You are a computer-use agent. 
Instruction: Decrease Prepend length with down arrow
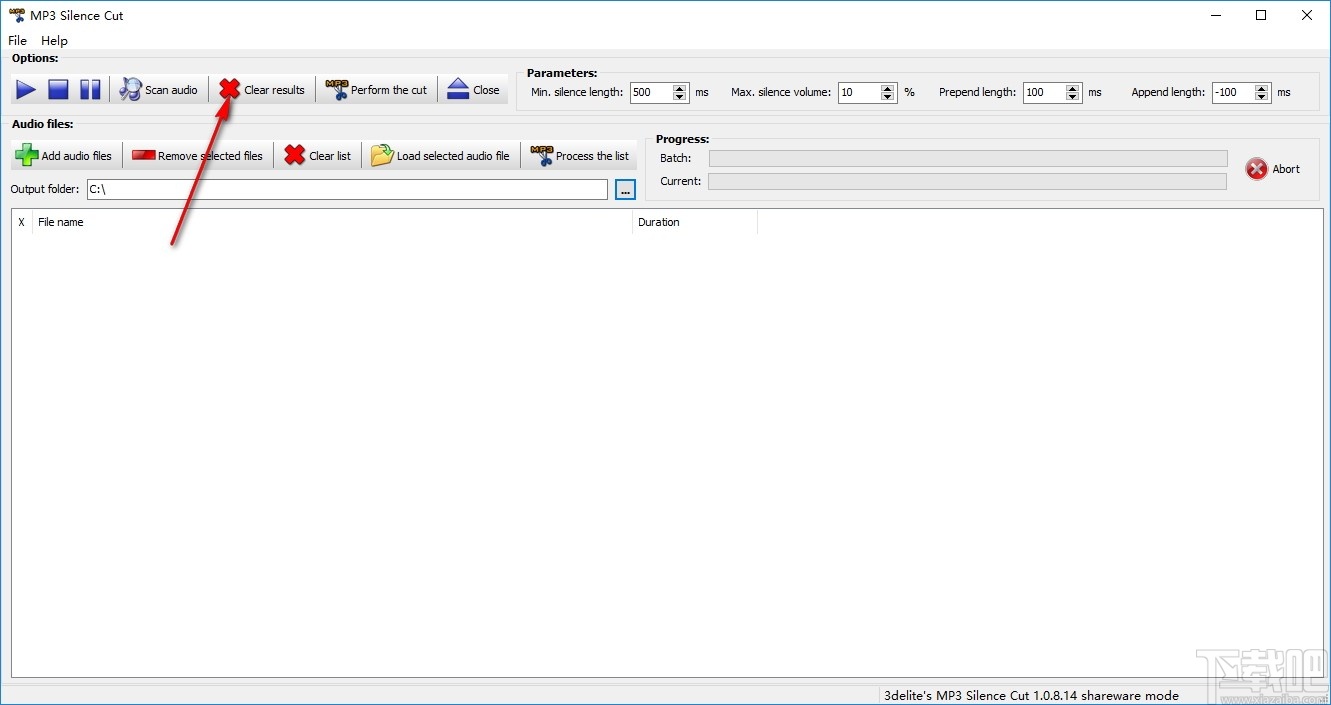click(1073, 97)
